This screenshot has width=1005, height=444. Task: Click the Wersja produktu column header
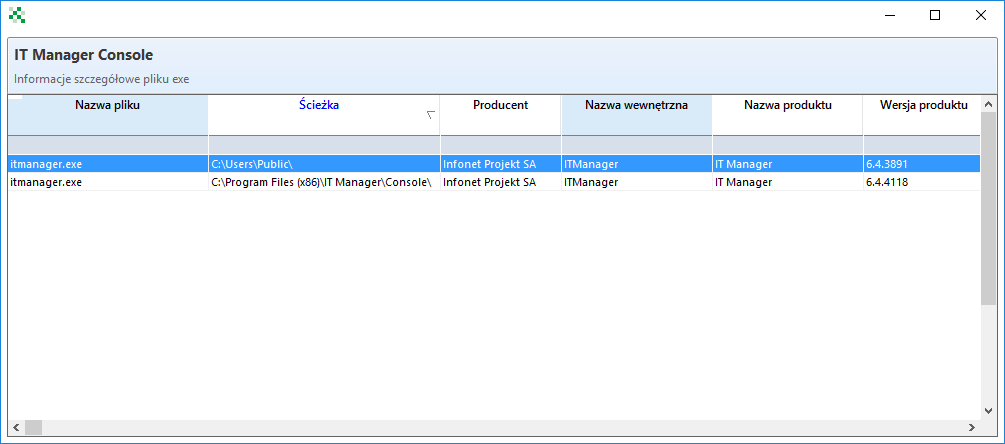tap(921, 115)
